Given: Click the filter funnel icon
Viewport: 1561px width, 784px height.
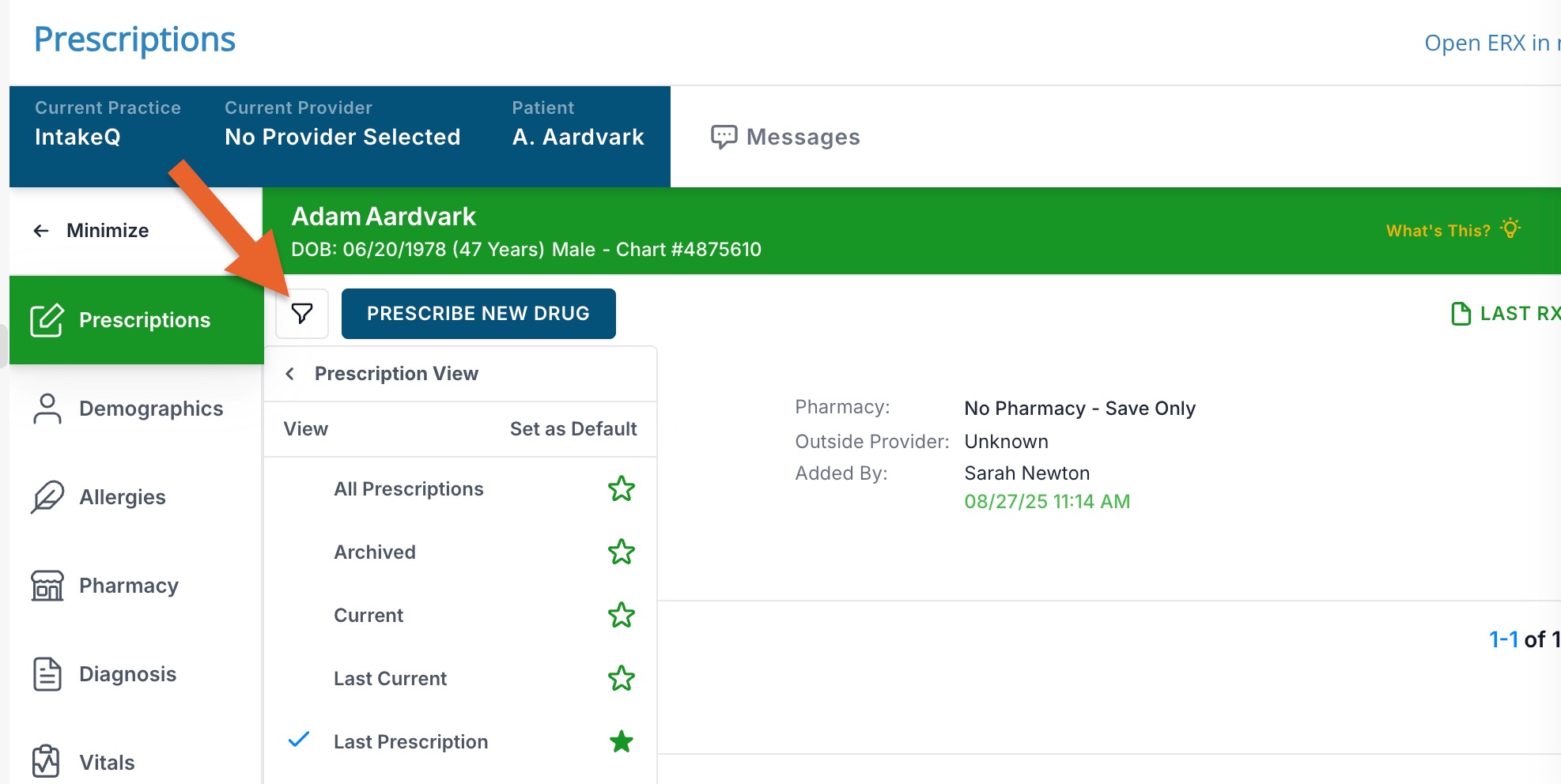Looking at the screenshot, I should point(301,314).
